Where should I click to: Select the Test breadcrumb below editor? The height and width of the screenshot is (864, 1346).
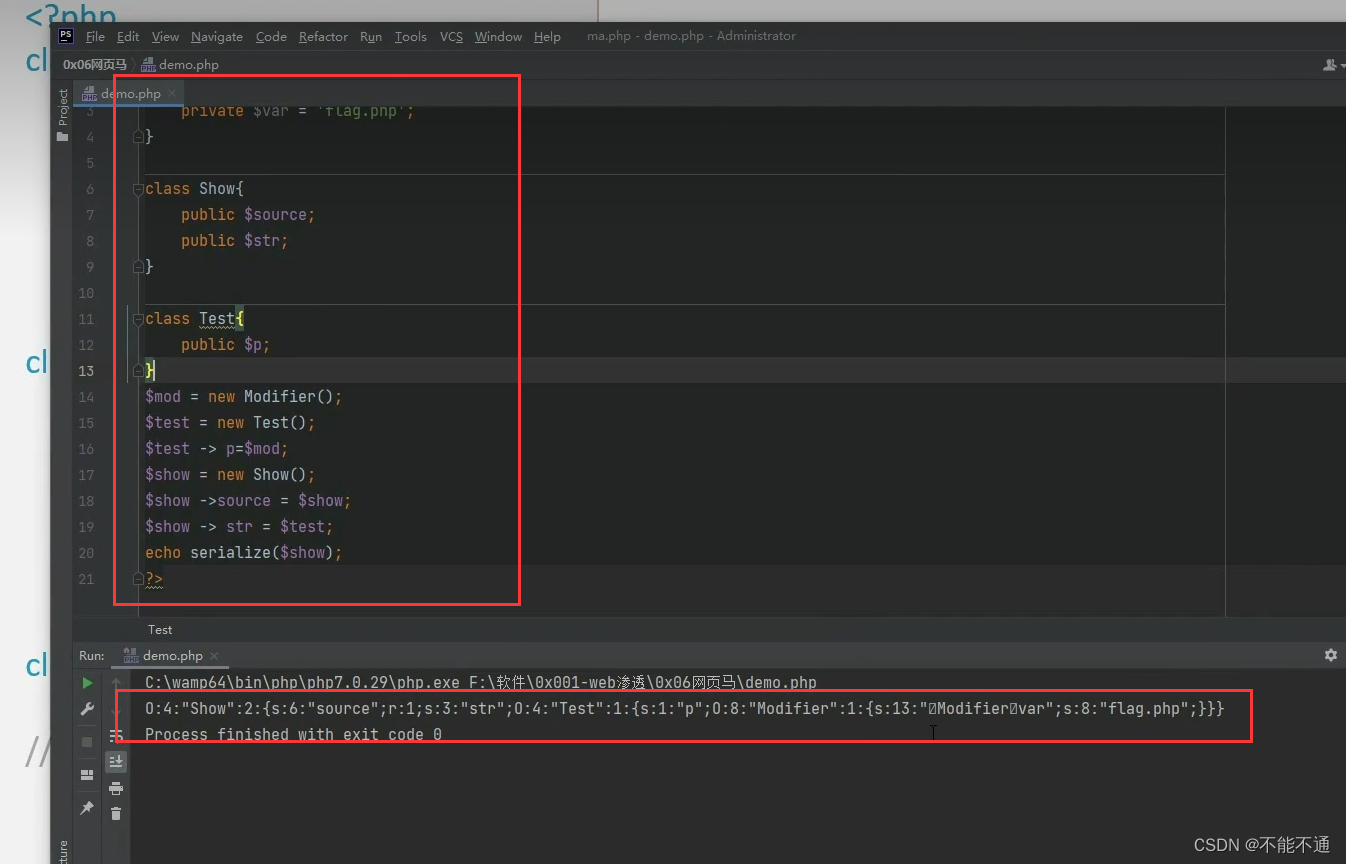click(x=160, y=629)
